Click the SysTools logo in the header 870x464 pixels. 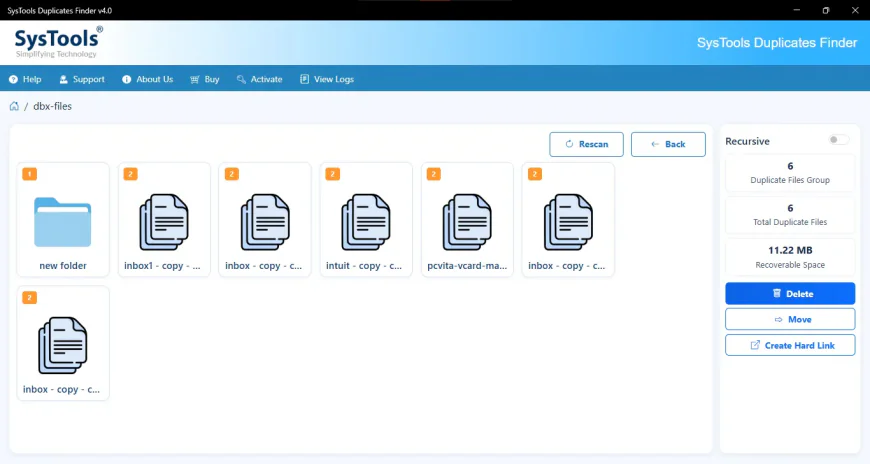click(58, 42)
